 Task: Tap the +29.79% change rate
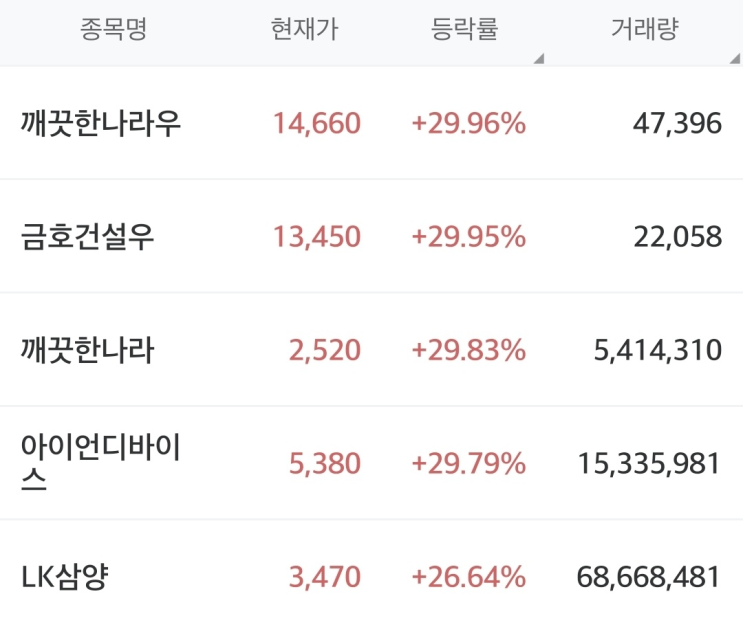(469, 464)
